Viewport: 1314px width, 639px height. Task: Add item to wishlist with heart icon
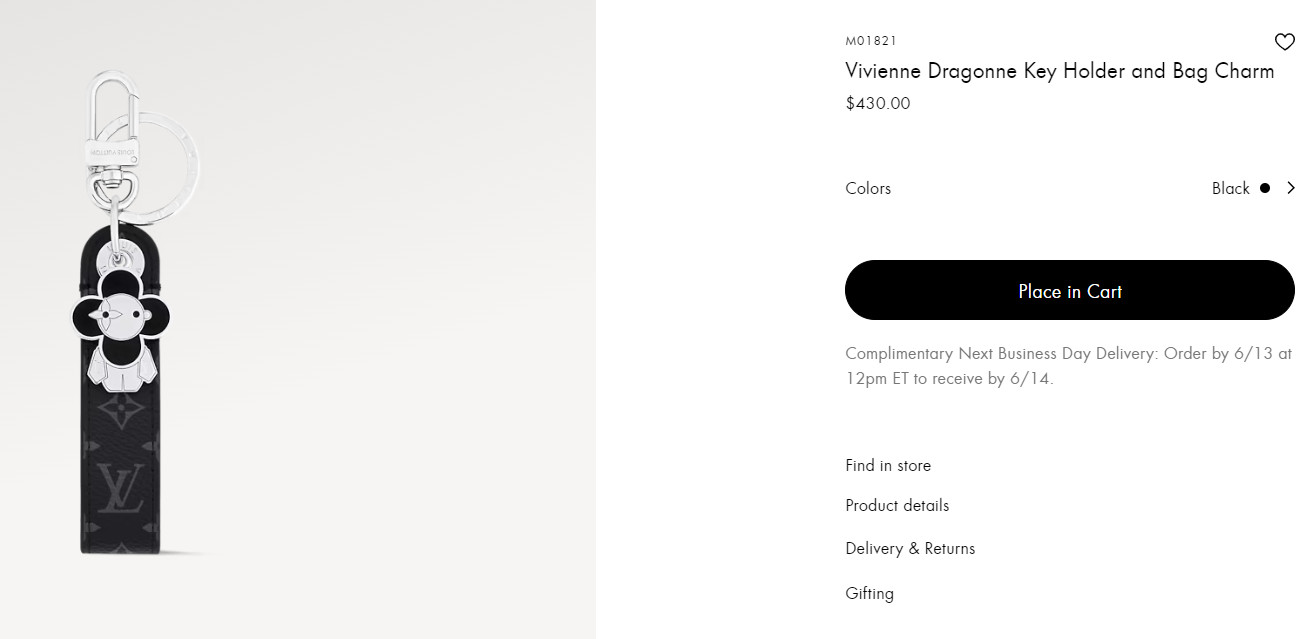click(x=1284, y=42)
